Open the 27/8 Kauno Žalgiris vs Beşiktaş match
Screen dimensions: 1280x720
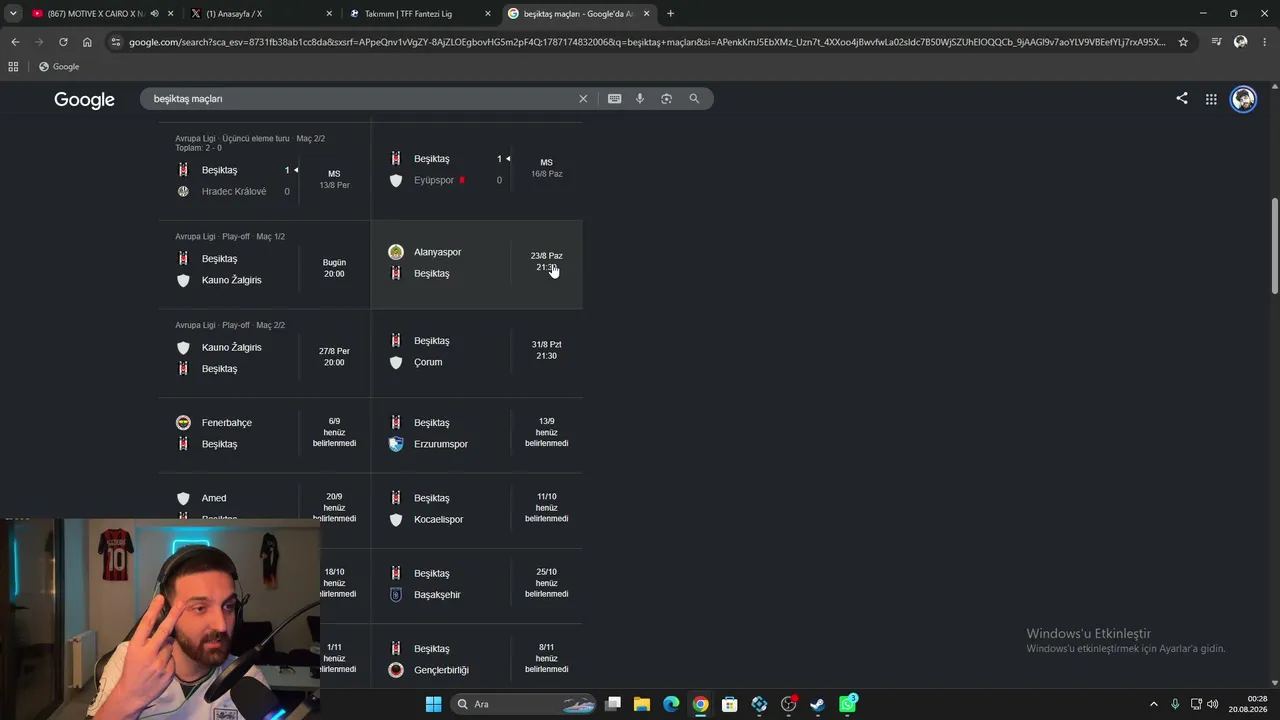coord(264,352)
